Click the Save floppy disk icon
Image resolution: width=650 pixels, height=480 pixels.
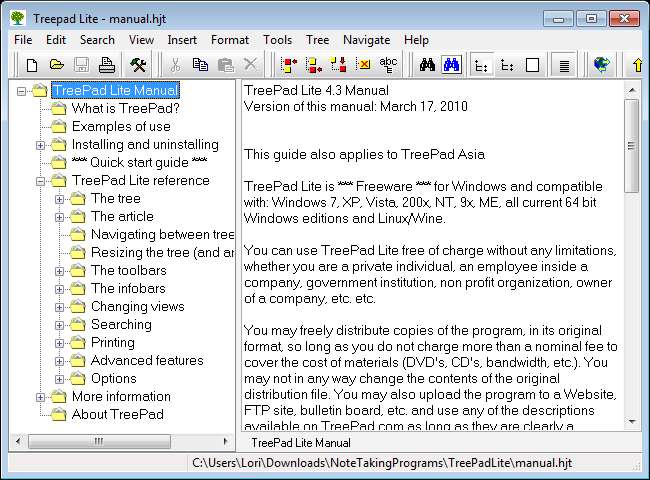pos(82,65)
